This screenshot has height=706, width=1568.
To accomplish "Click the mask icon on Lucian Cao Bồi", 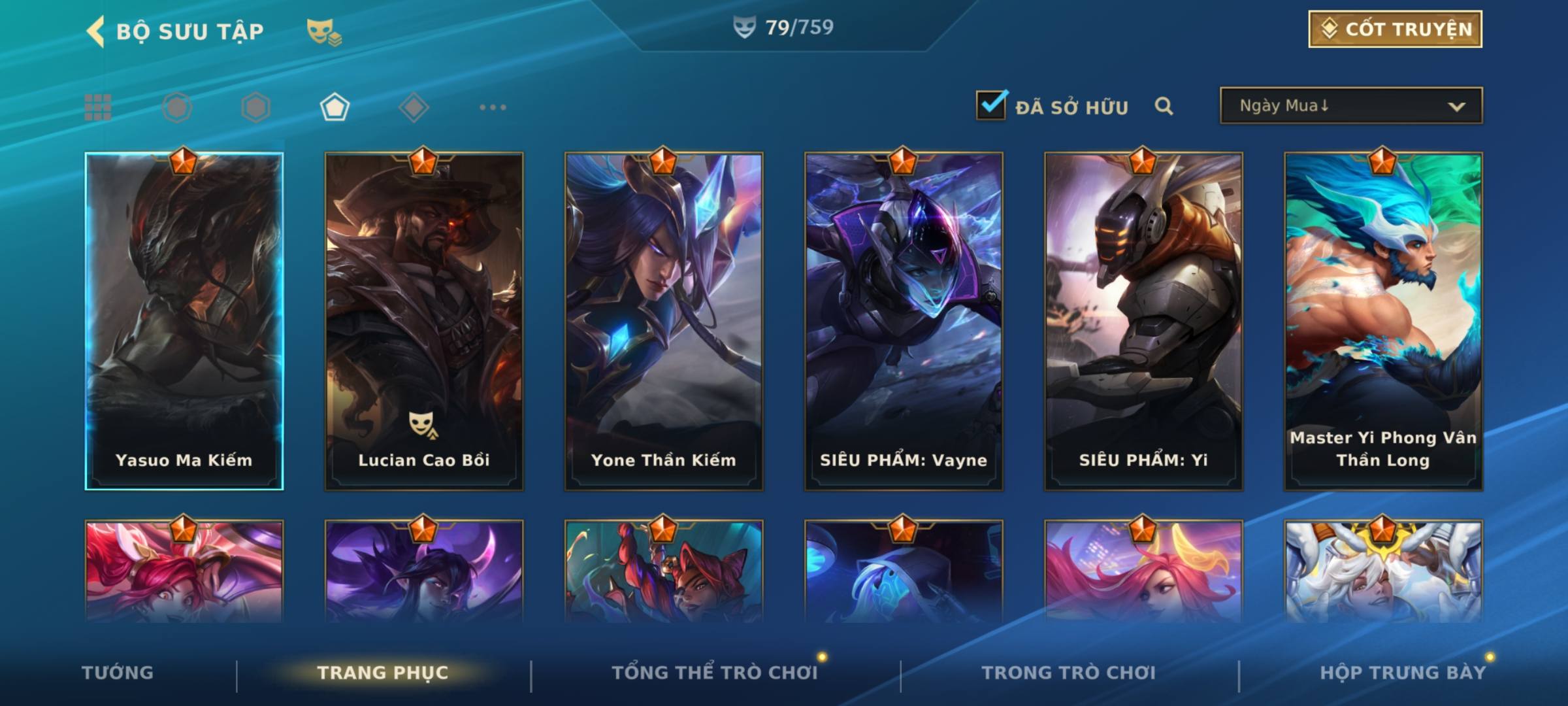I will 423,424.
